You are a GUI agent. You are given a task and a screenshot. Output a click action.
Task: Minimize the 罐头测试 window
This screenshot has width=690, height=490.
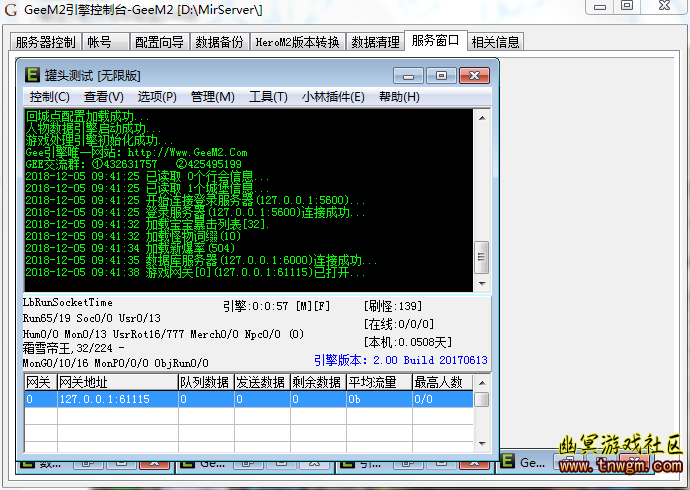(408, 76)
